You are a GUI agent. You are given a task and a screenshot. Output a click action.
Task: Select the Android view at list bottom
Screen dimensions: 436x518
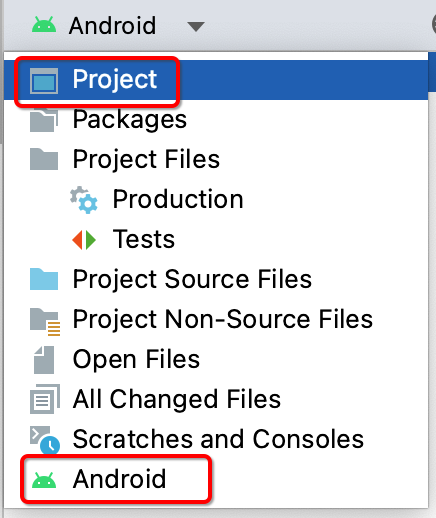[216, 479]
